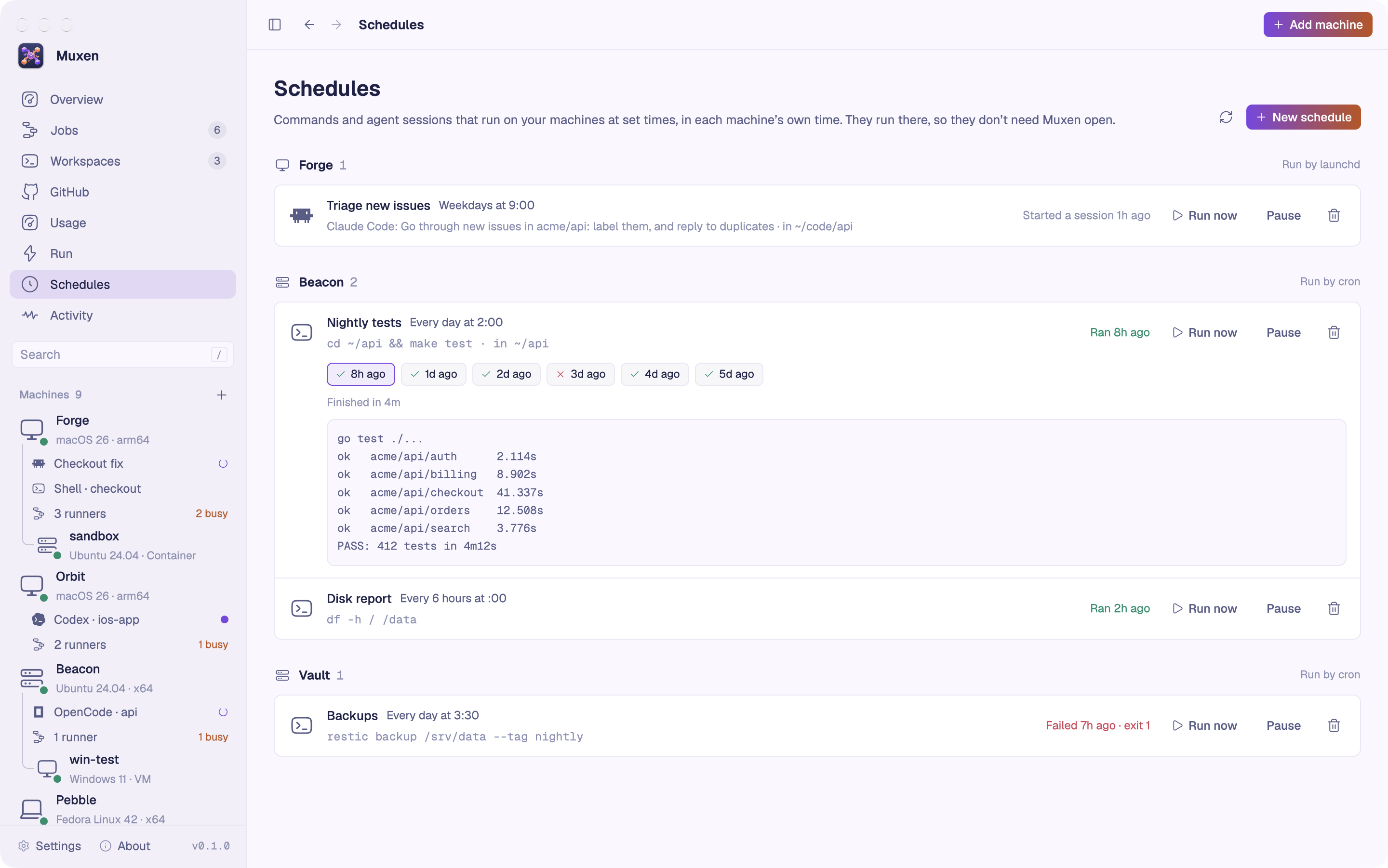This screenshot has width=1388, height=868.
Task: Refresh the schedules list
Action: [1226, 117]
